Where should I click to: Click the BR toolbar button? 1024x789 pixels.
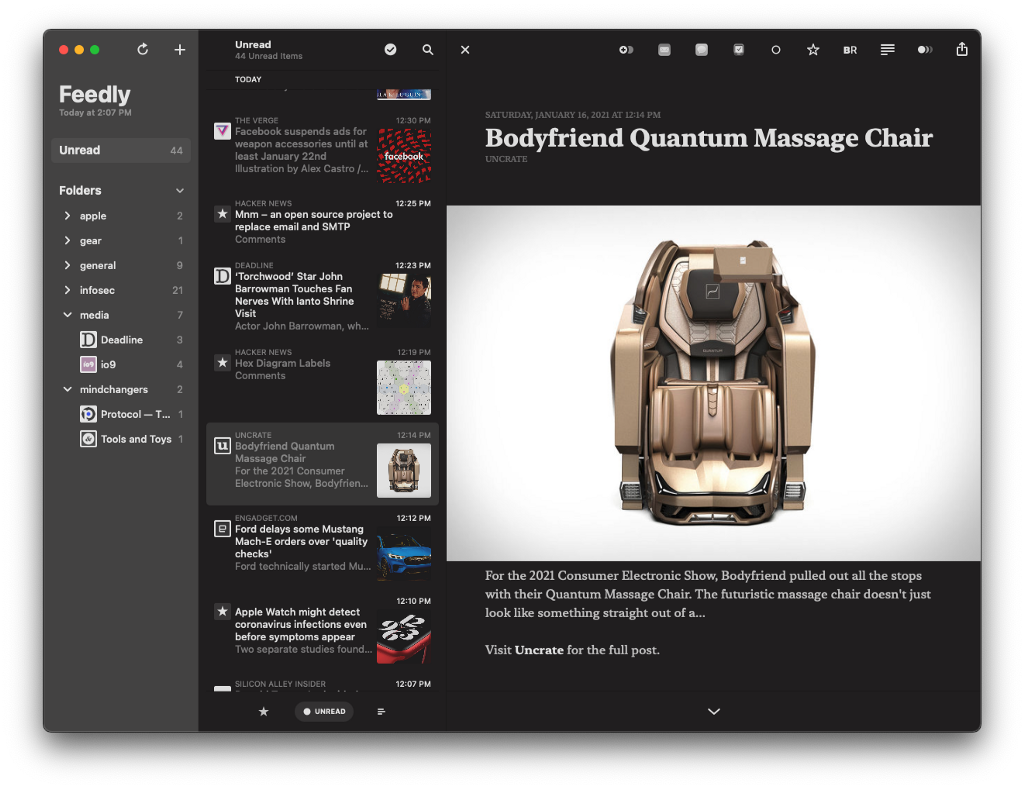click(x=850, y=50)
